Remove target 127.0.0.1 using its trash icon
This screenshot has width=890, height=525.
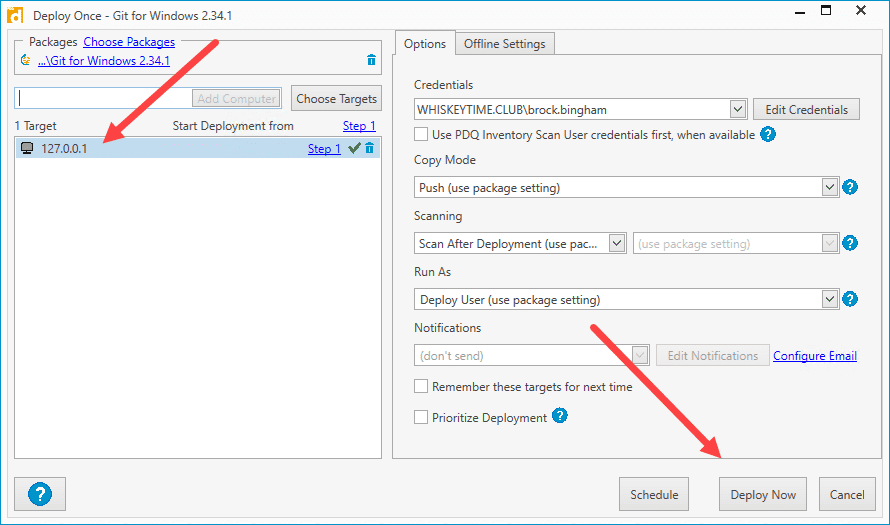pos(370,148)
